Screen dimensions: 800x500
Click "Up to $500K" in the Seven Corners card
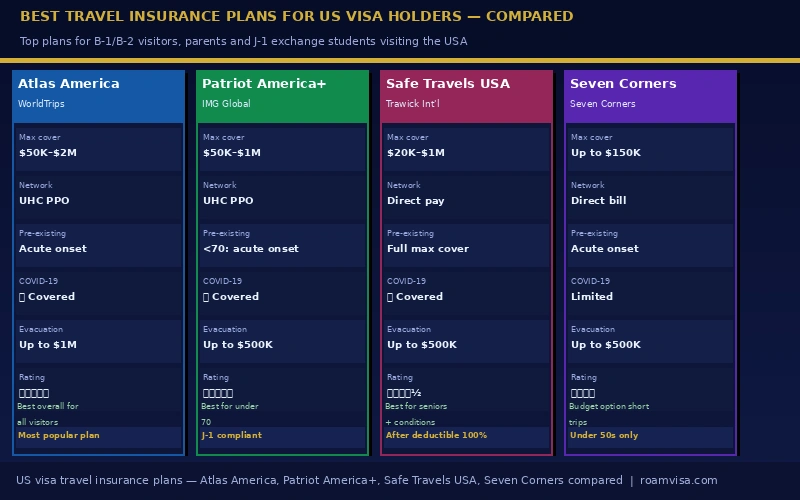(x=606, y=344)
